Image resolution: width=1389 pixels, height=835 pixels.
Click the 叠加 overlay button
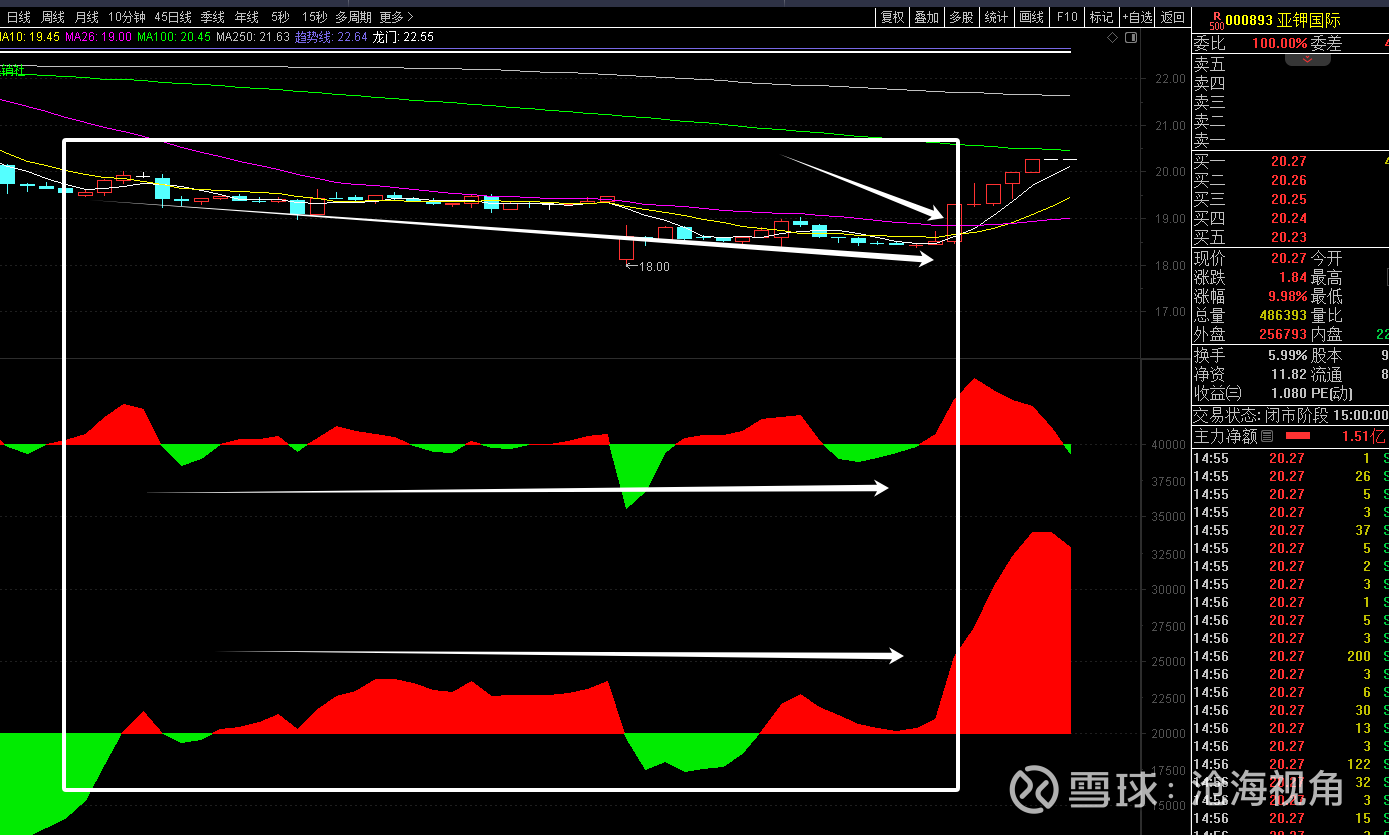(927, 17)
